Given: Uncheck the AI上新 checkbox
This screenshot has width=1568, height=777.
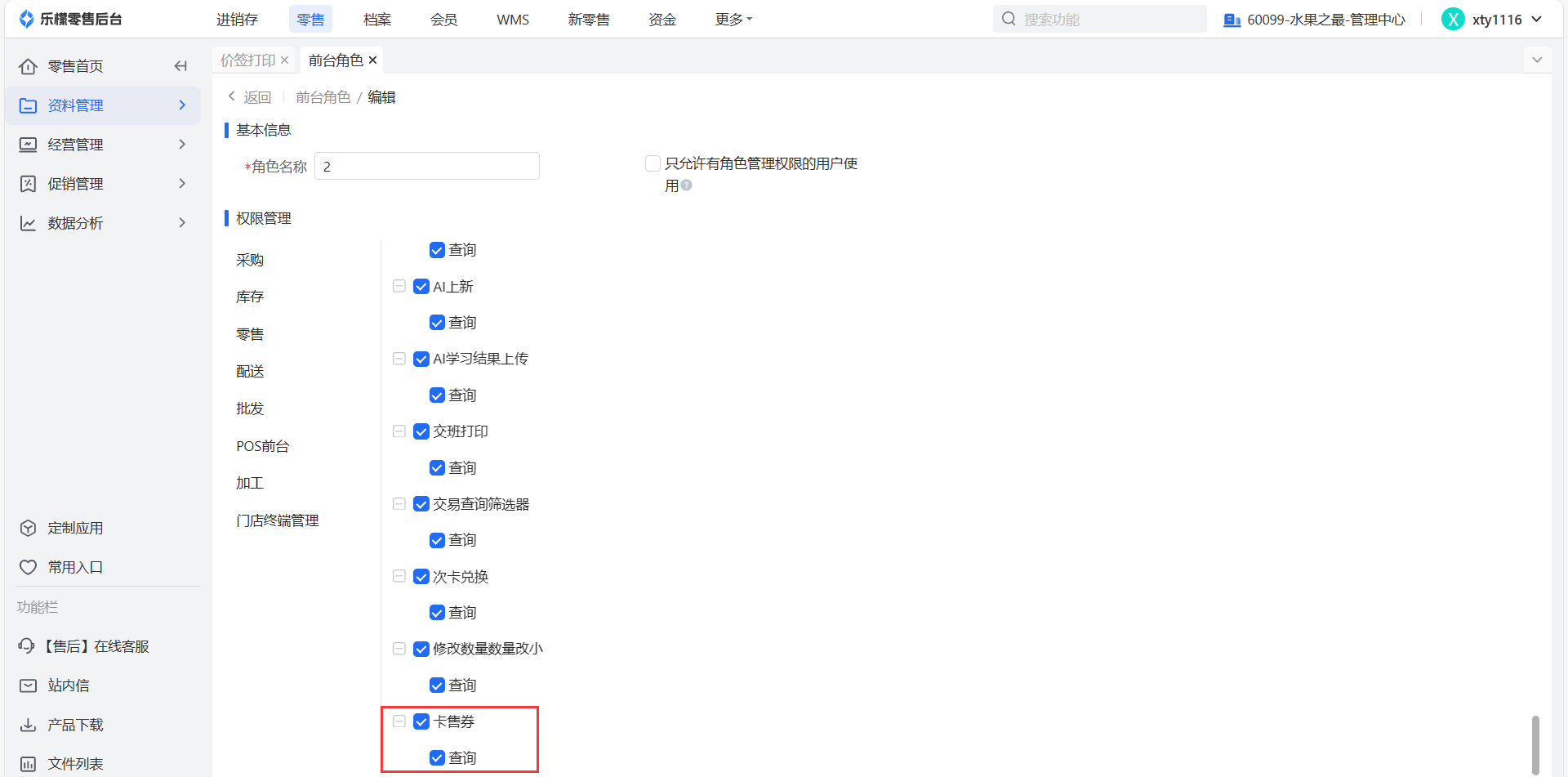Looking at the screenshot, I should pos(421,287).
